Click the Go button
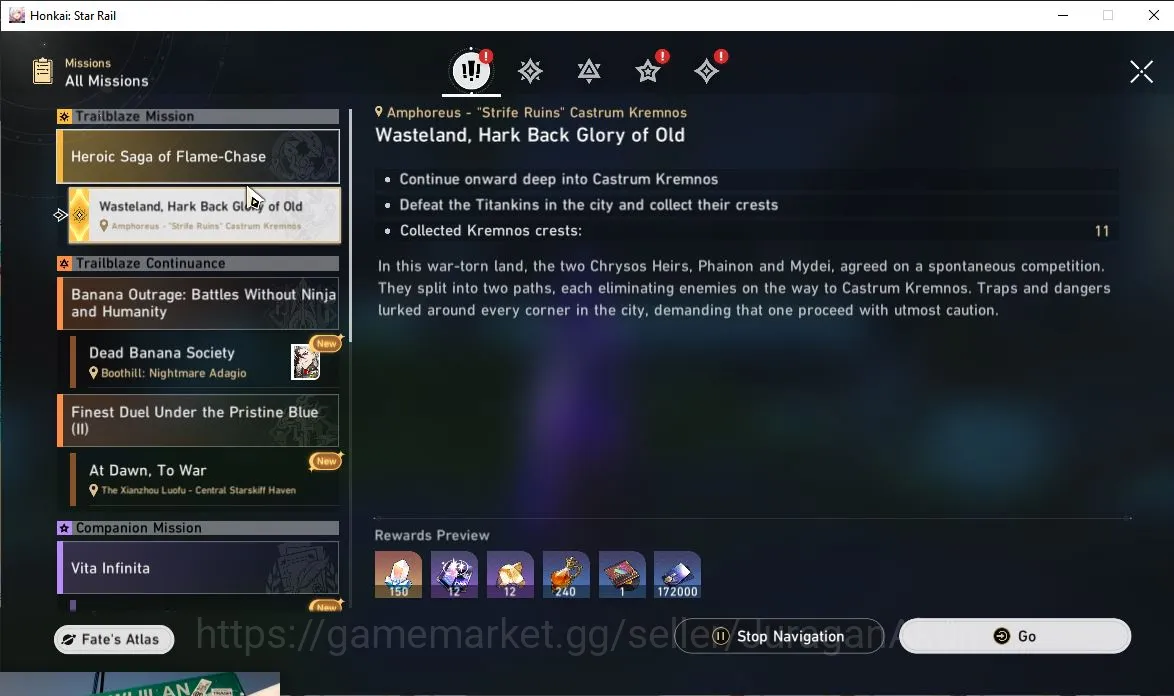The height and width of the screenshot is (696, 1174). pyautogui.click(x=1015, y=636)
